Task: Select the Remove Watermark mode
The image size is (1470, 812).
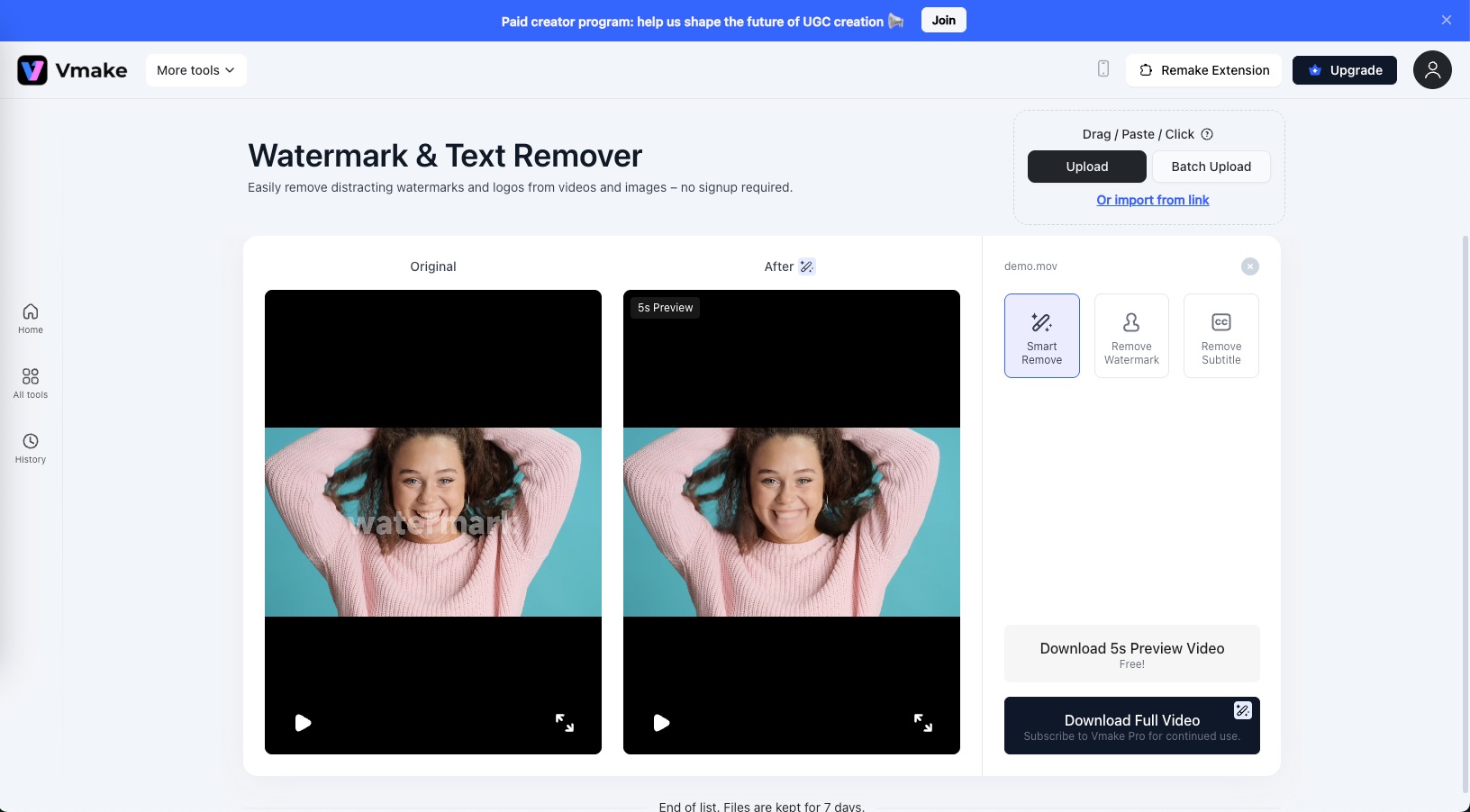Action: [1131, 336]
